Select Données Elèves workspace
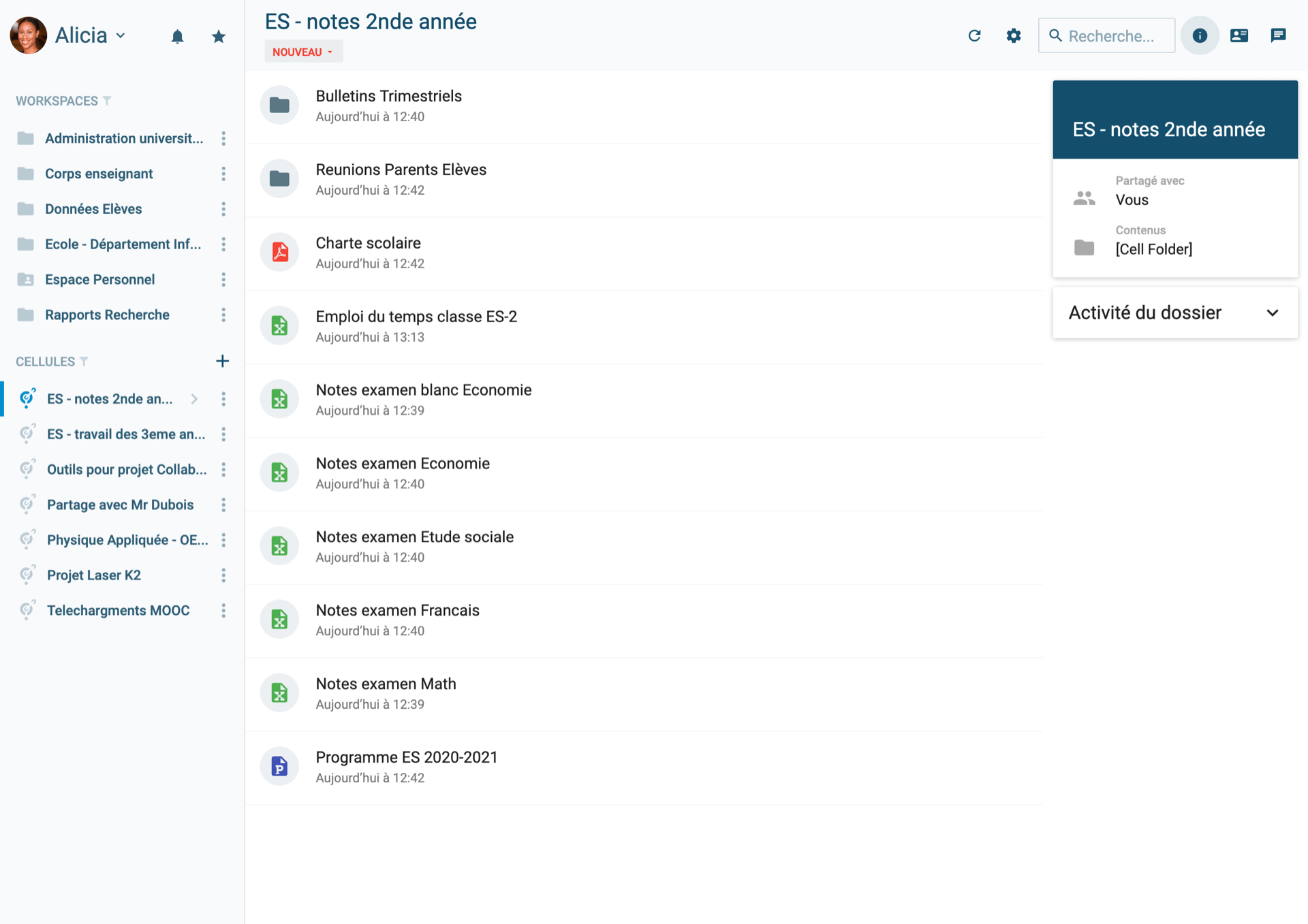 93,209
